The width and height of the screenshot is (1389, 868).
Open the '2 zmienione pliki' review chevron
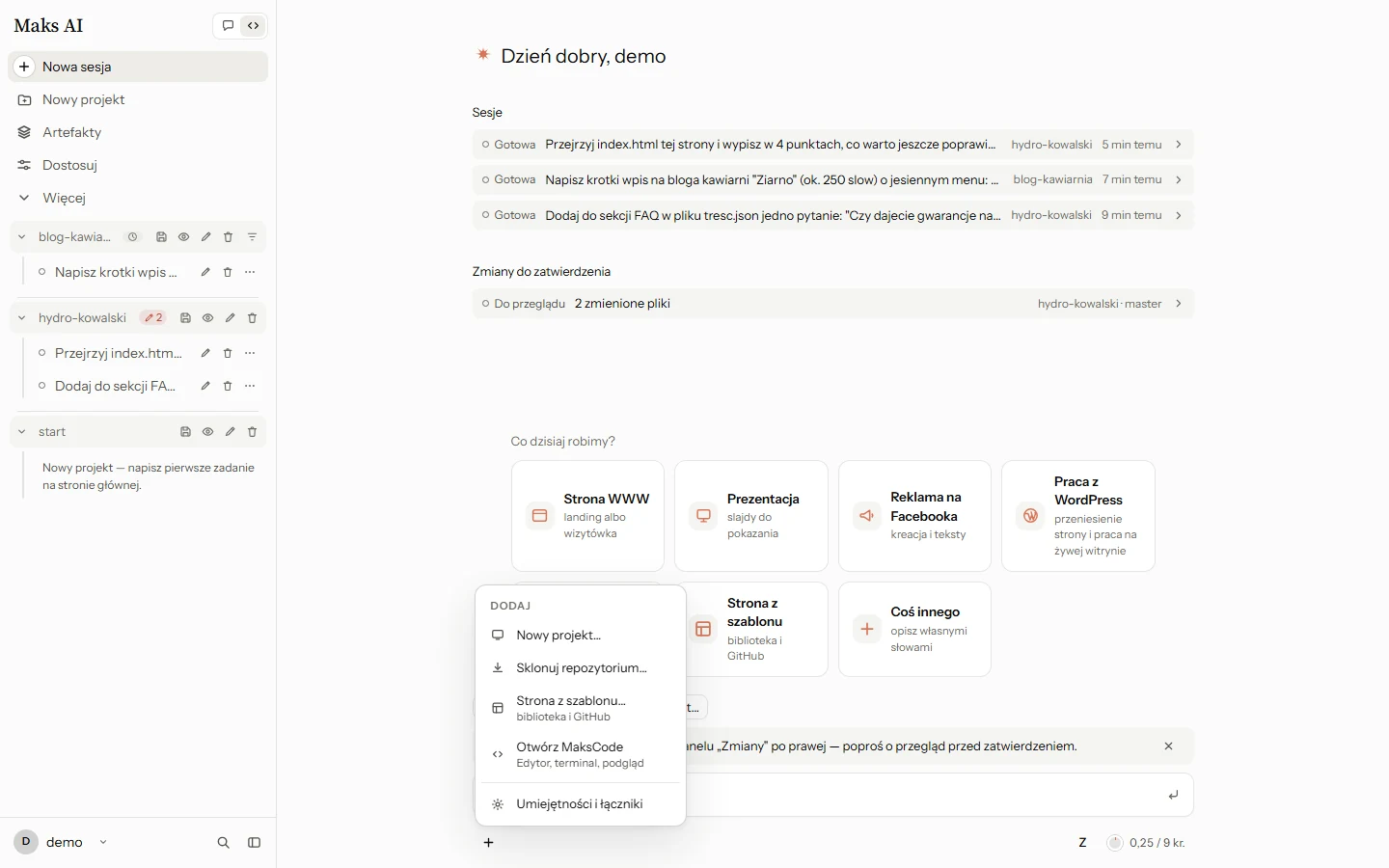tap(1179, 304)
